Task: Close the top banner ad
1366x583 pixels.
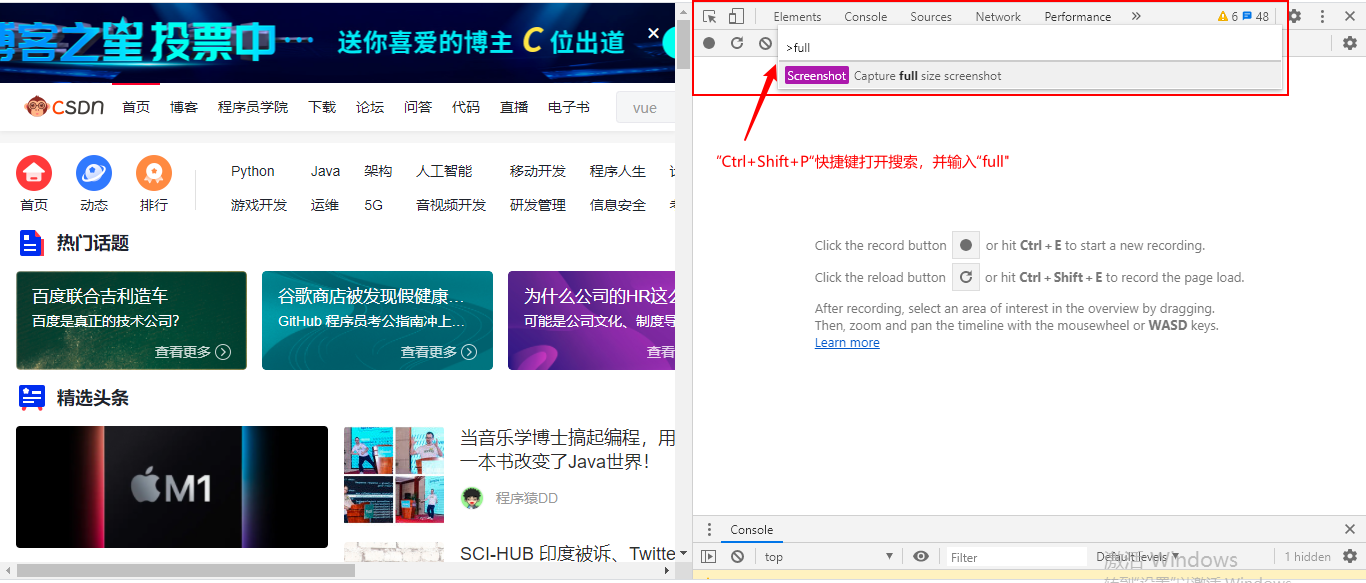Action: click(x=653, y=33)
